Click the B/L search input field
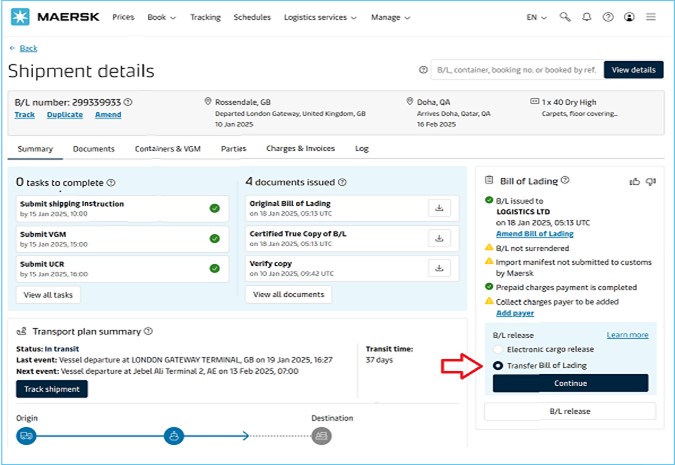 pyautogui.click(x=517, y=70)
